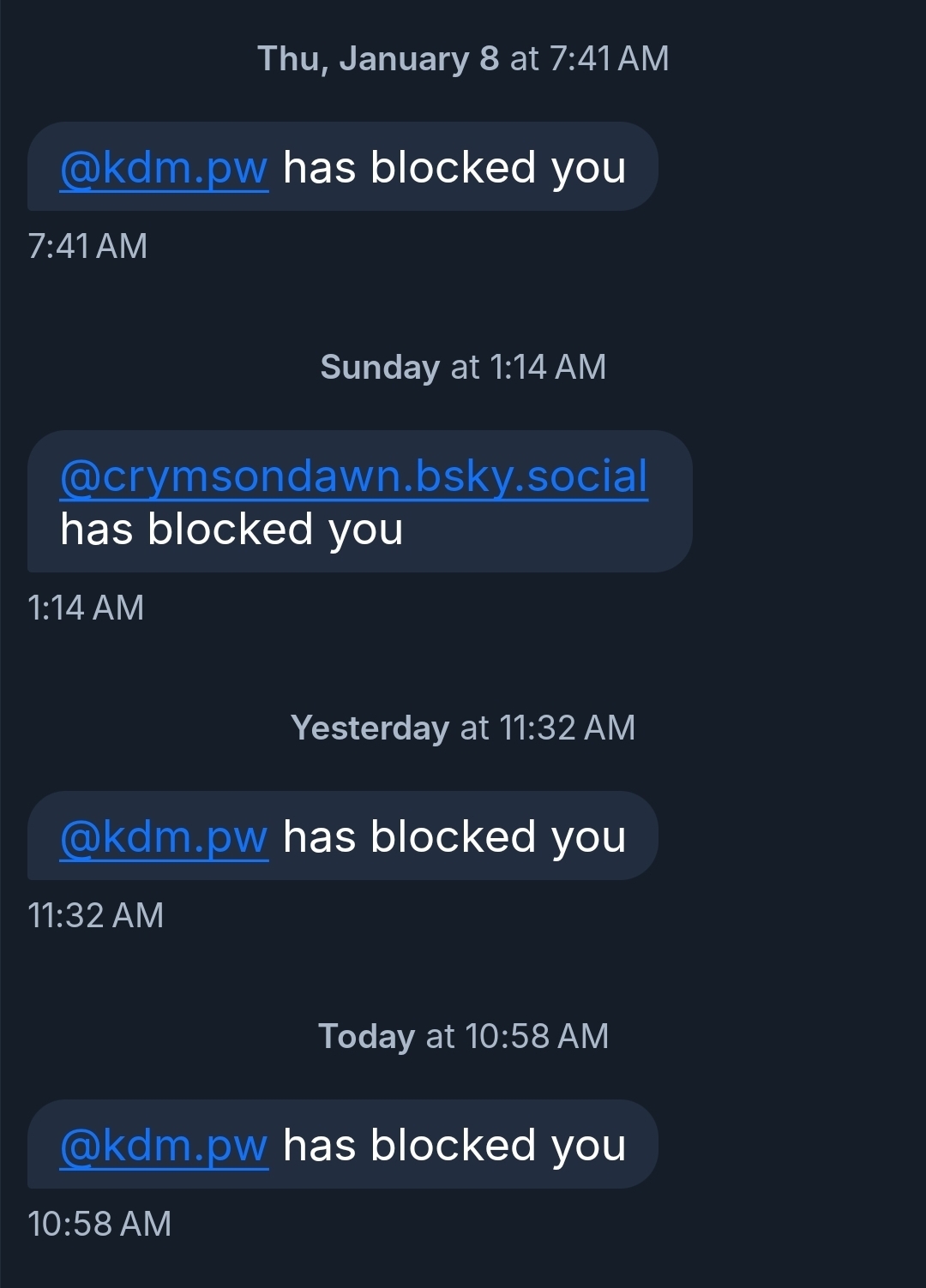Image resolution: width=926 pixels, height=1288 pixels.
Task: Click the bold 'Today' day label
Action: tap(366, 1036)
